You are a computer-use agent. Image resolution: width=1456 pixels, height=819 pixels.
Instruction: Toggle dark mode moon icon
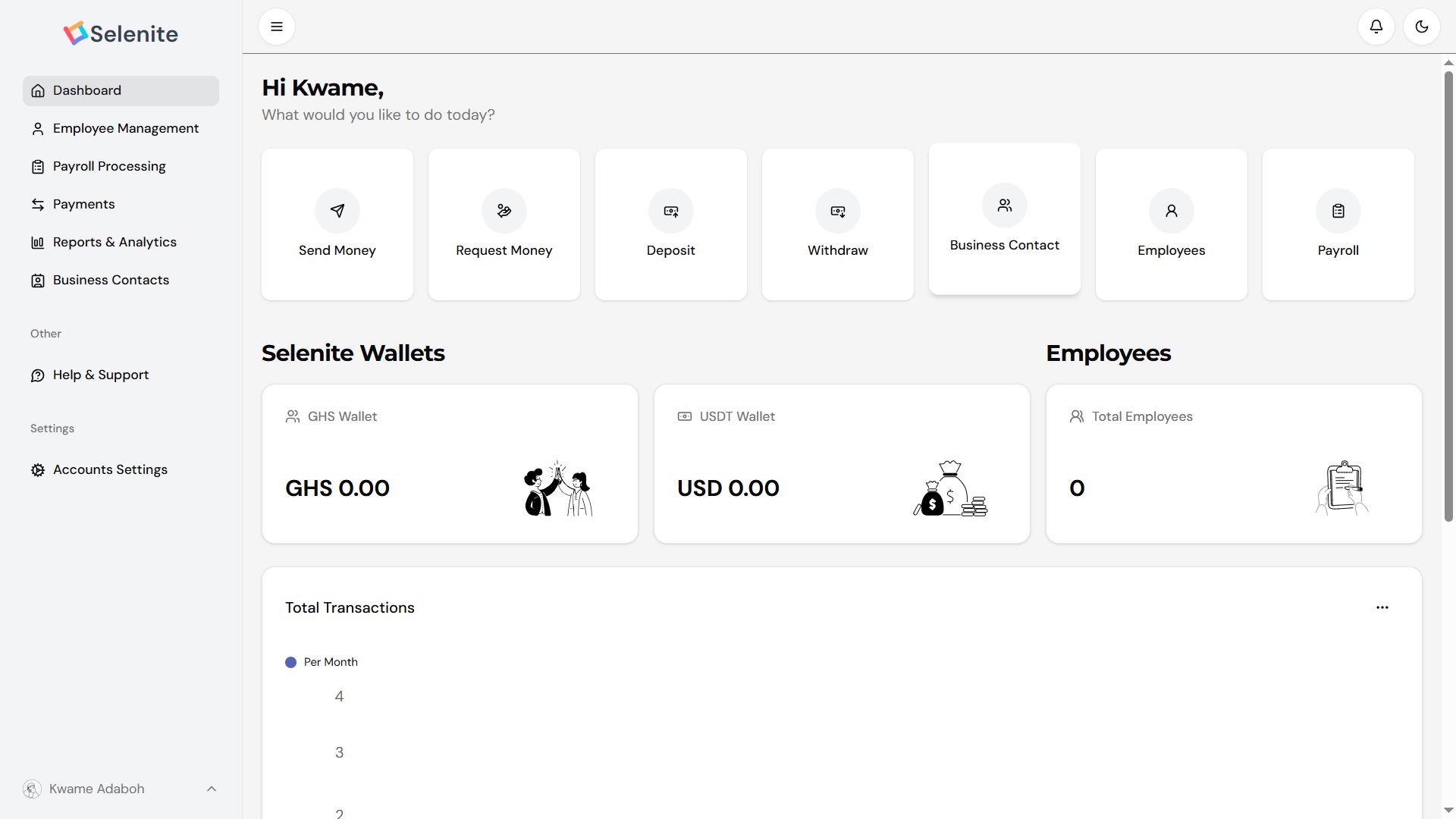[1421, 27]
